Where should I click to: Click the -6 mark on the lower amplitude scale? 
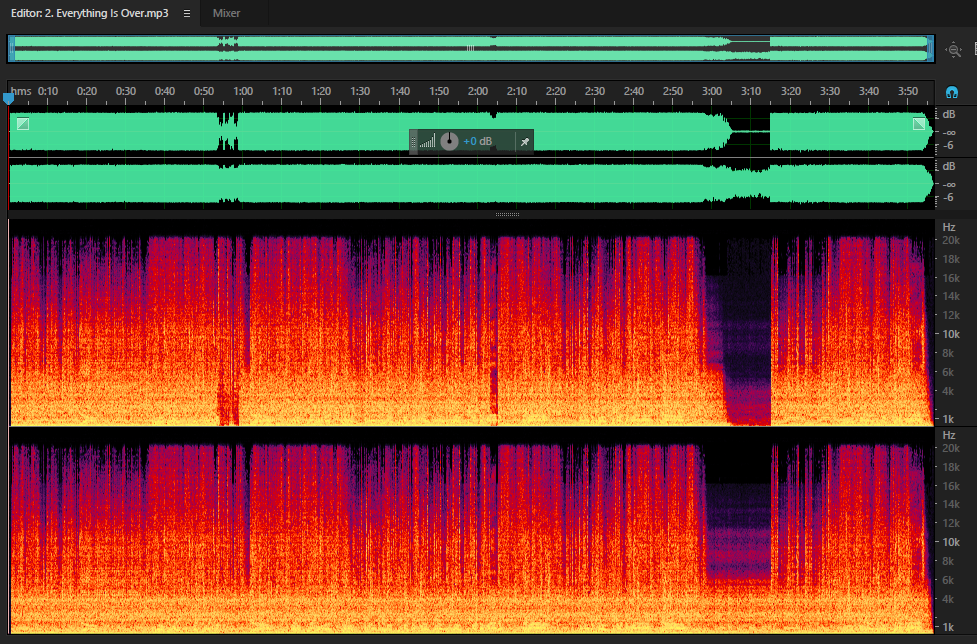948,197
